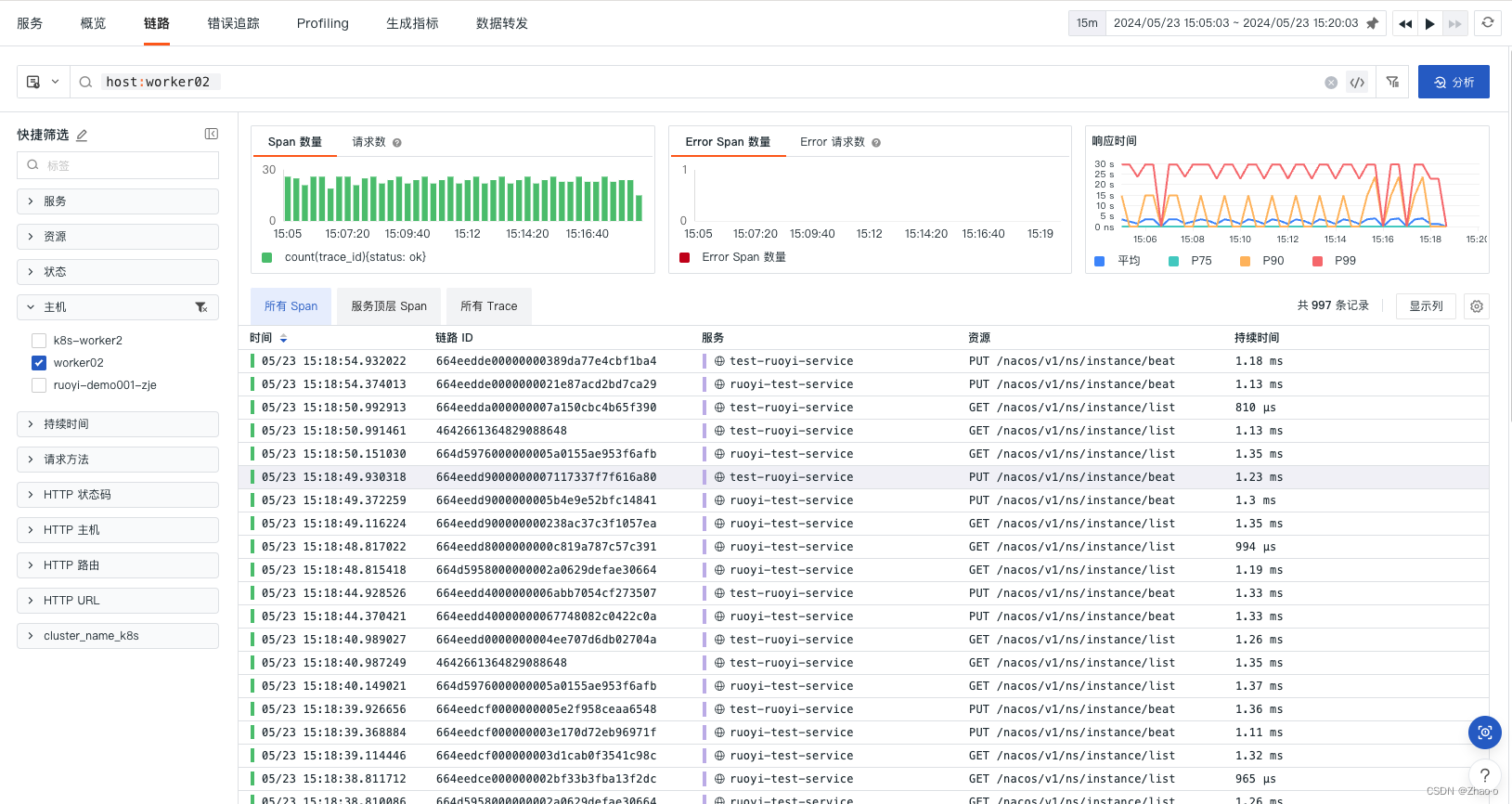Clear the search query text
The image size is (1512, 804).
coord(1331,83)
